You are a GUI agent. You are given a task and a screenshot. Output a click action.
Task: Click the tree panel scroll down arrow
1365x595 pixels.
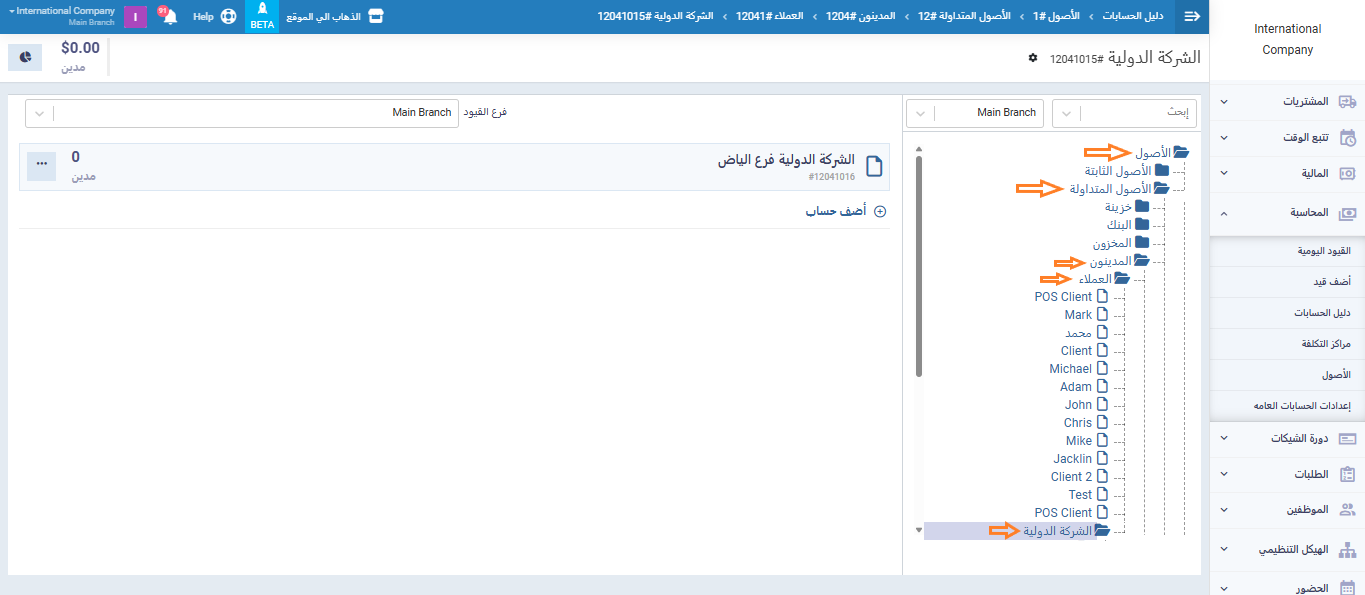click(x=918, y=530)
